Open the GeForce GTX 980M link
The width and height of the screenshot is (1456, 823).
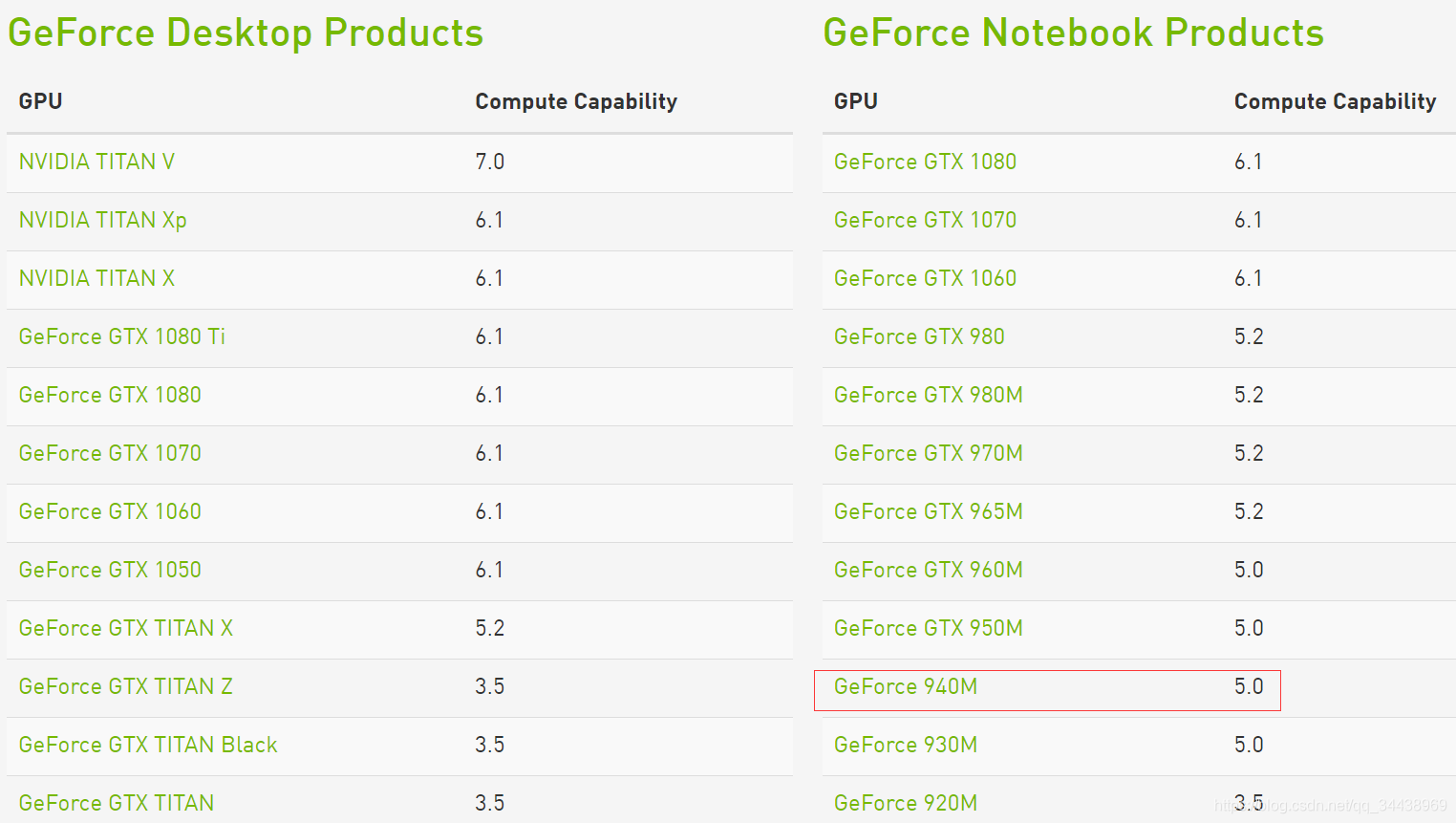tap(928, 395)
